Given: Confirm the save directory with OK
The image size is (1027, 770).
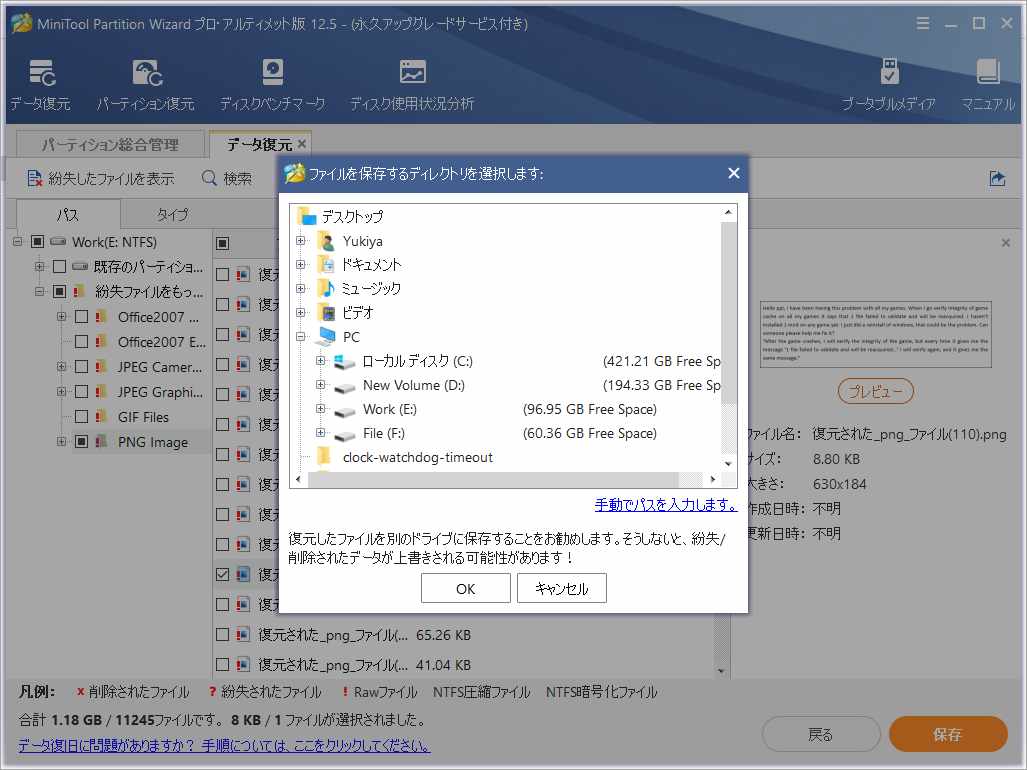Looking at the screenshot, I should point(465,588).
